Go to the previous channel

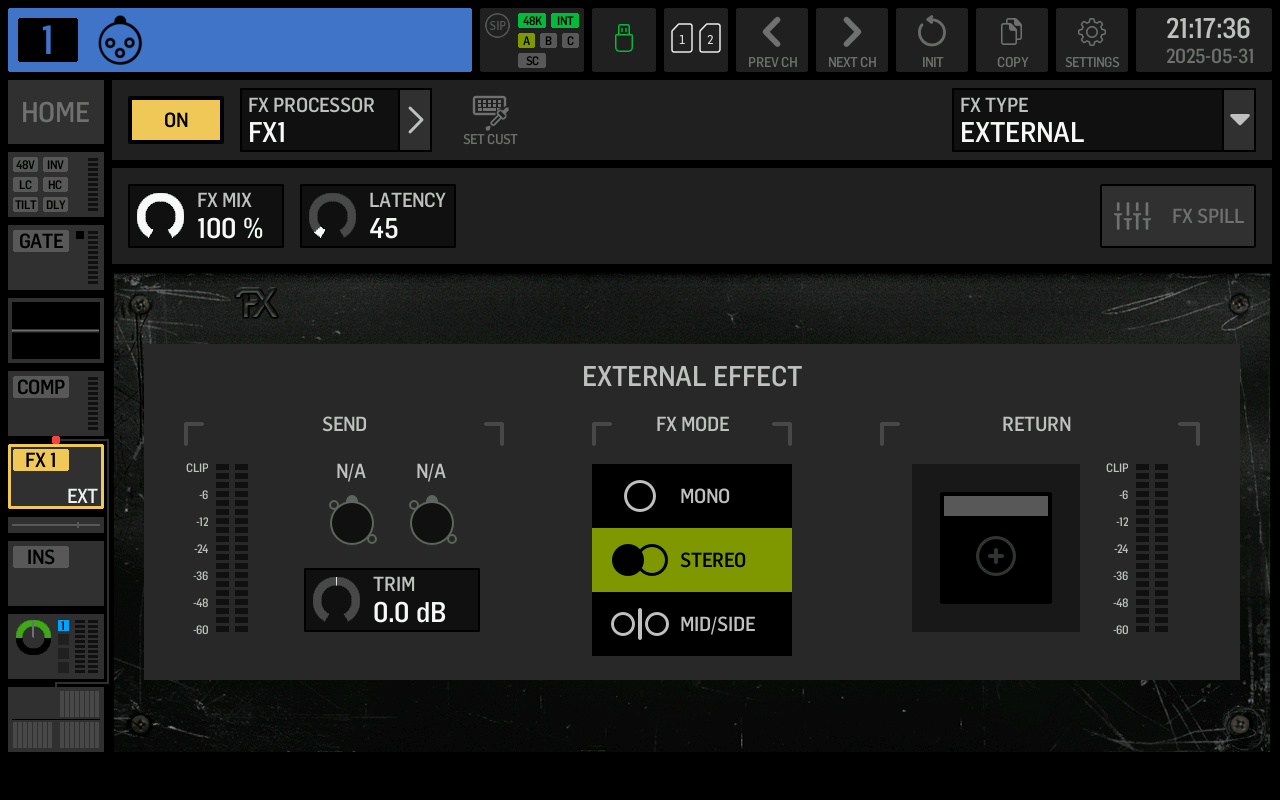point(771,40)
